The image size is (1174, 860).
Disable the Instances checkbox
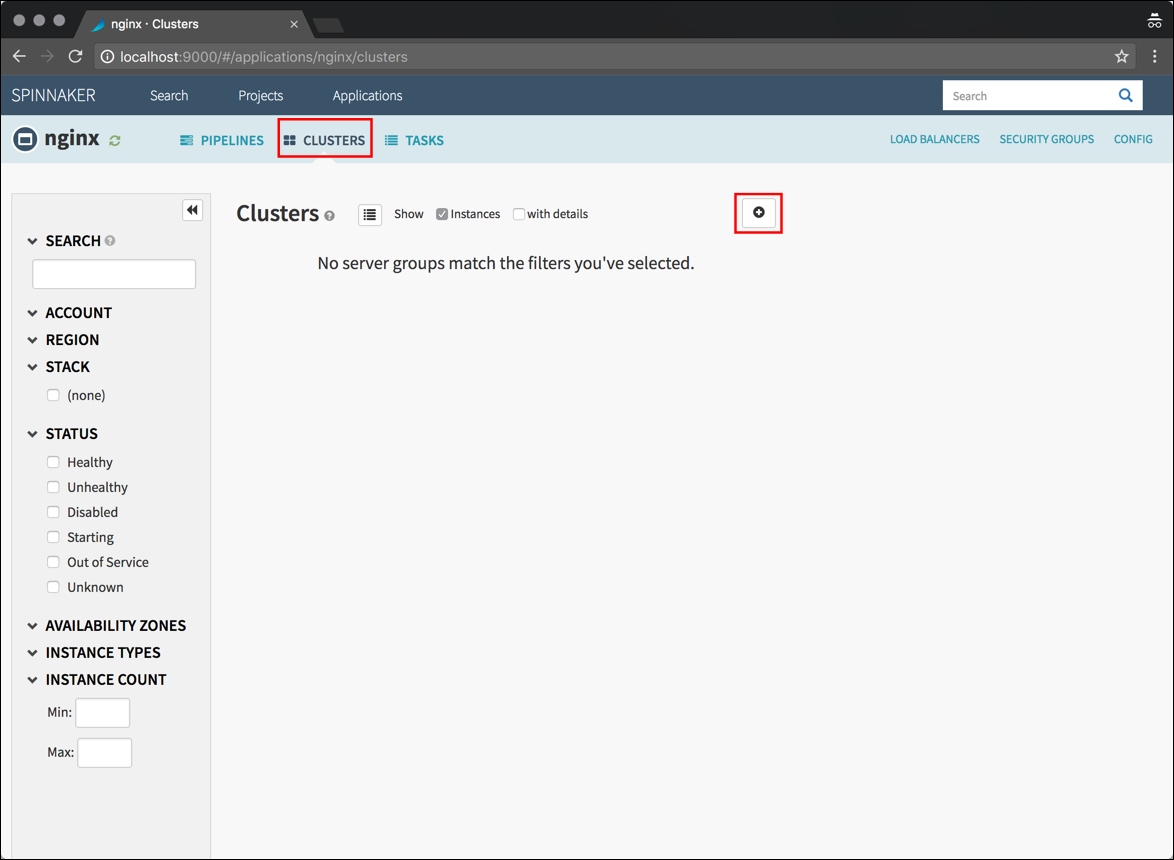[x=441, y=213]
